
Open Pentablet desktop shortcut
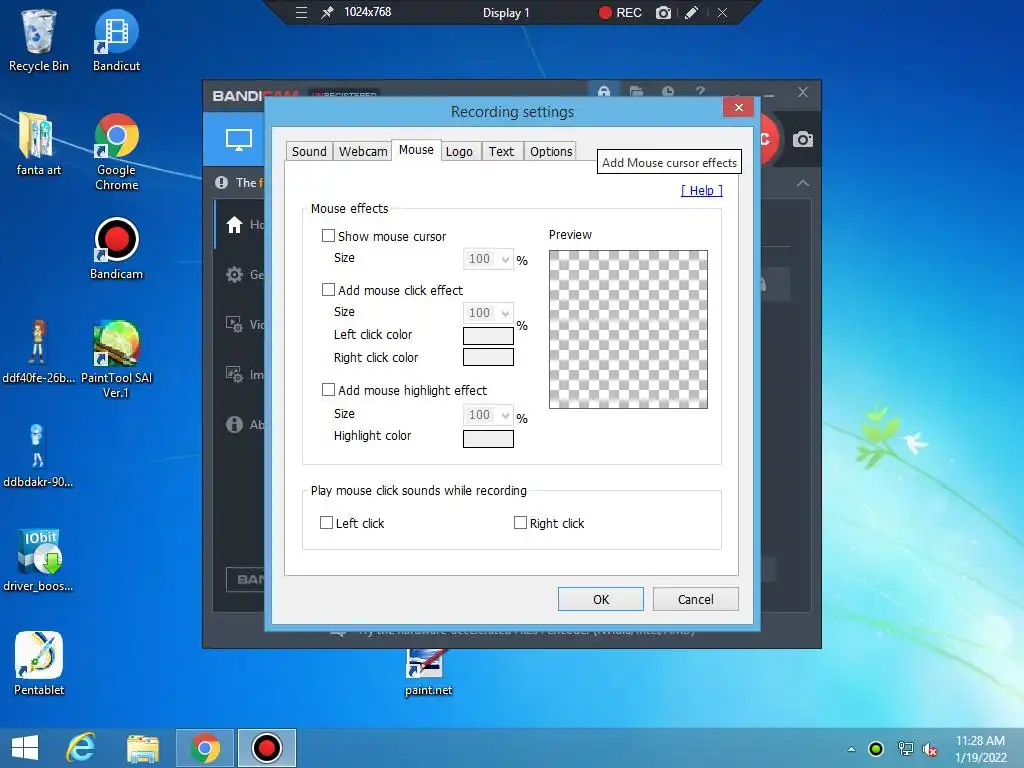point(39,664)
